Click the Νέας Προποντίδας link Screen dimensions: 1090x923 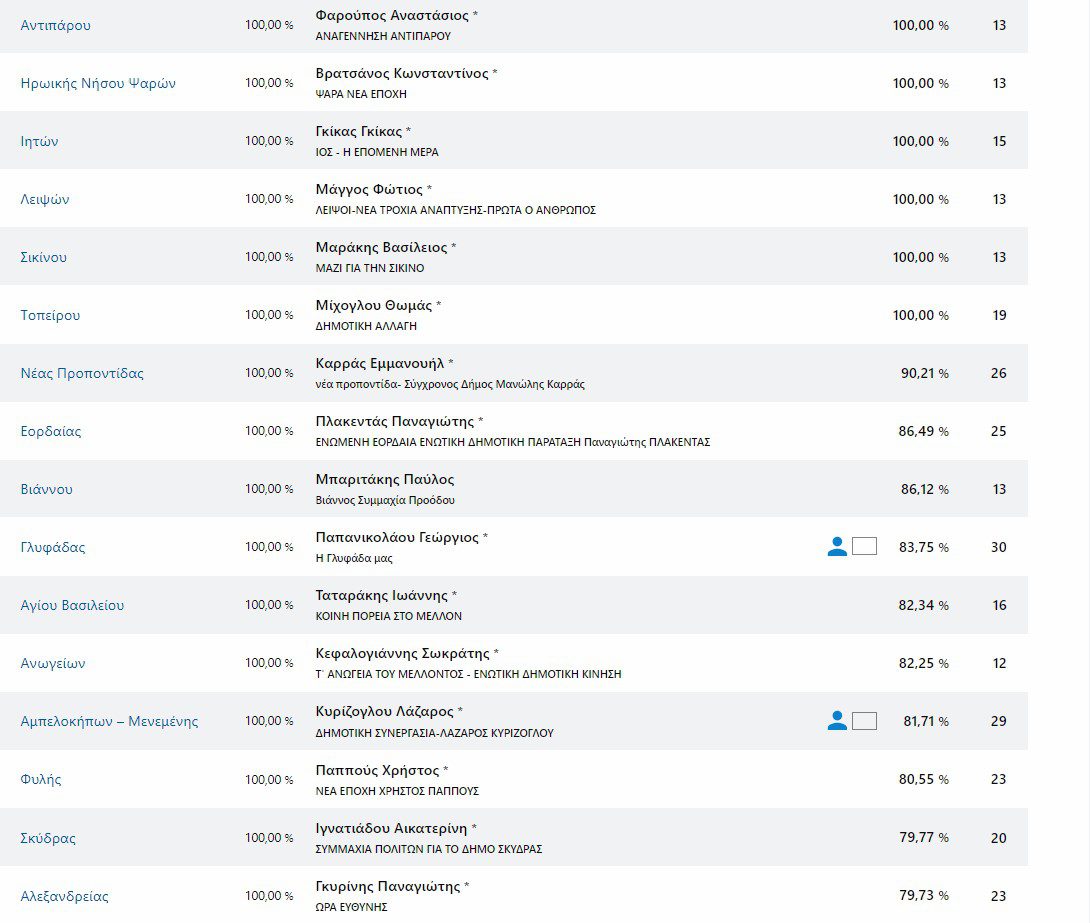click(x=82, y=373)
